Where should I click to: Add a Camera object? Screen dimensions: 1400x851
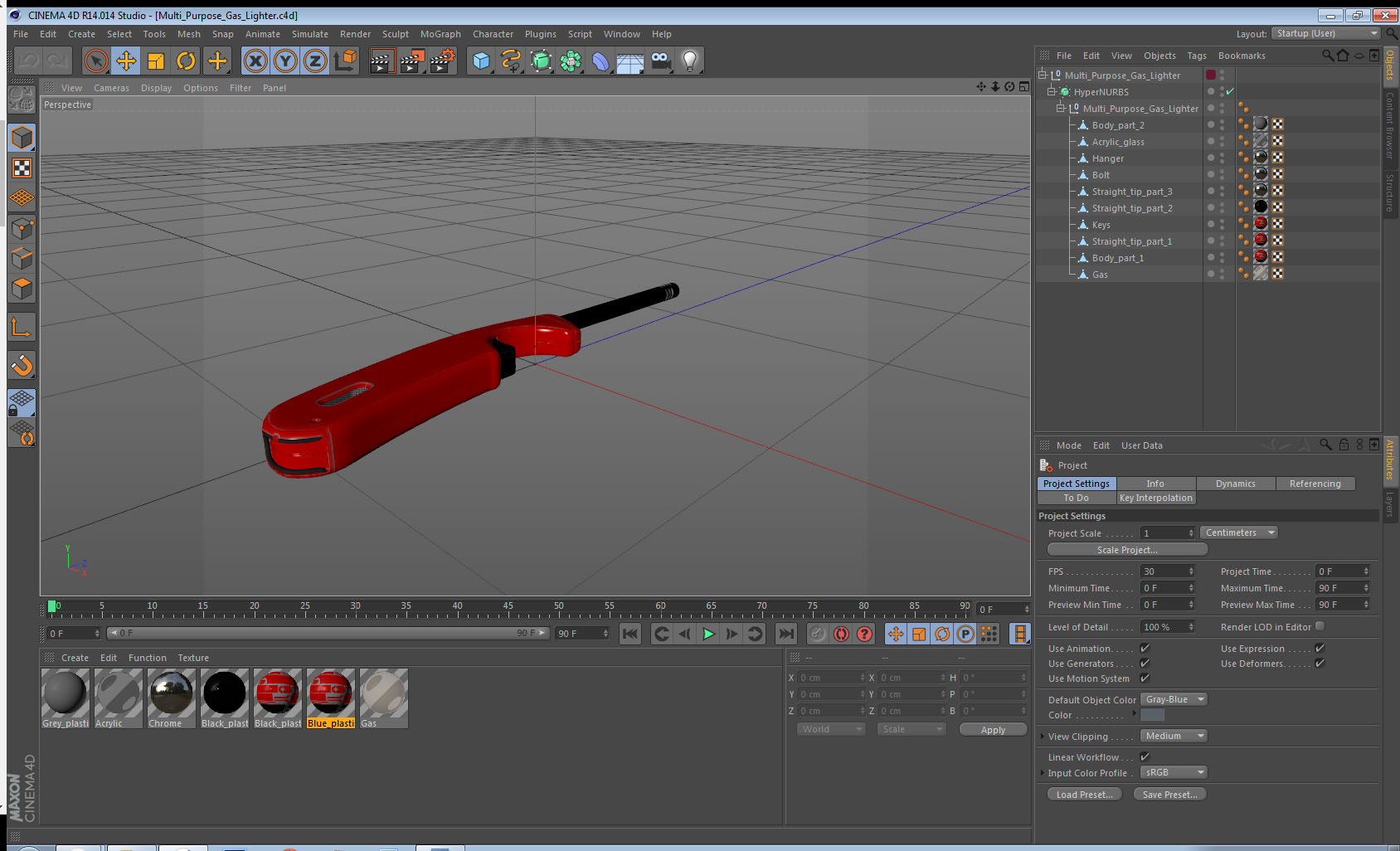tap(660, 61)
